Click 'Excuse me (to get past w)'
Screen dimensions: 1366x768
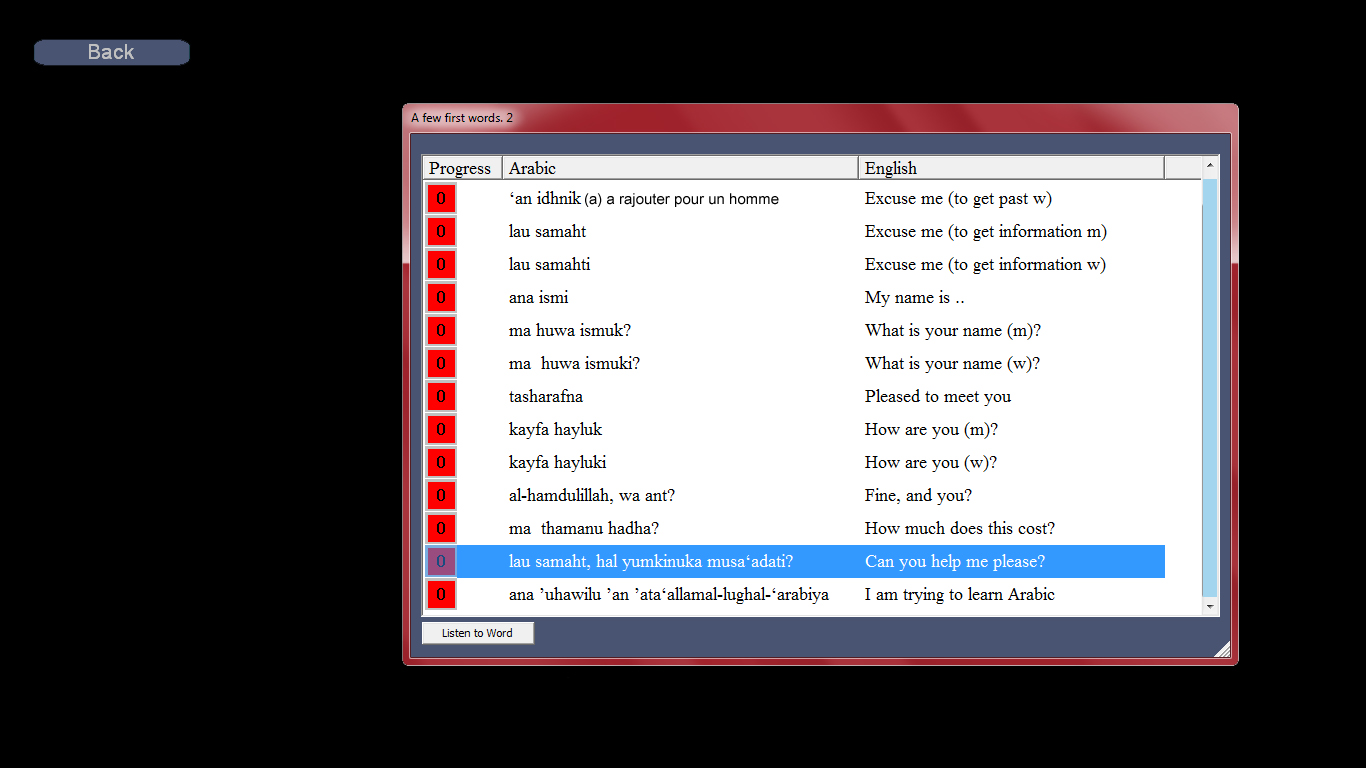[x=958, y=199]
